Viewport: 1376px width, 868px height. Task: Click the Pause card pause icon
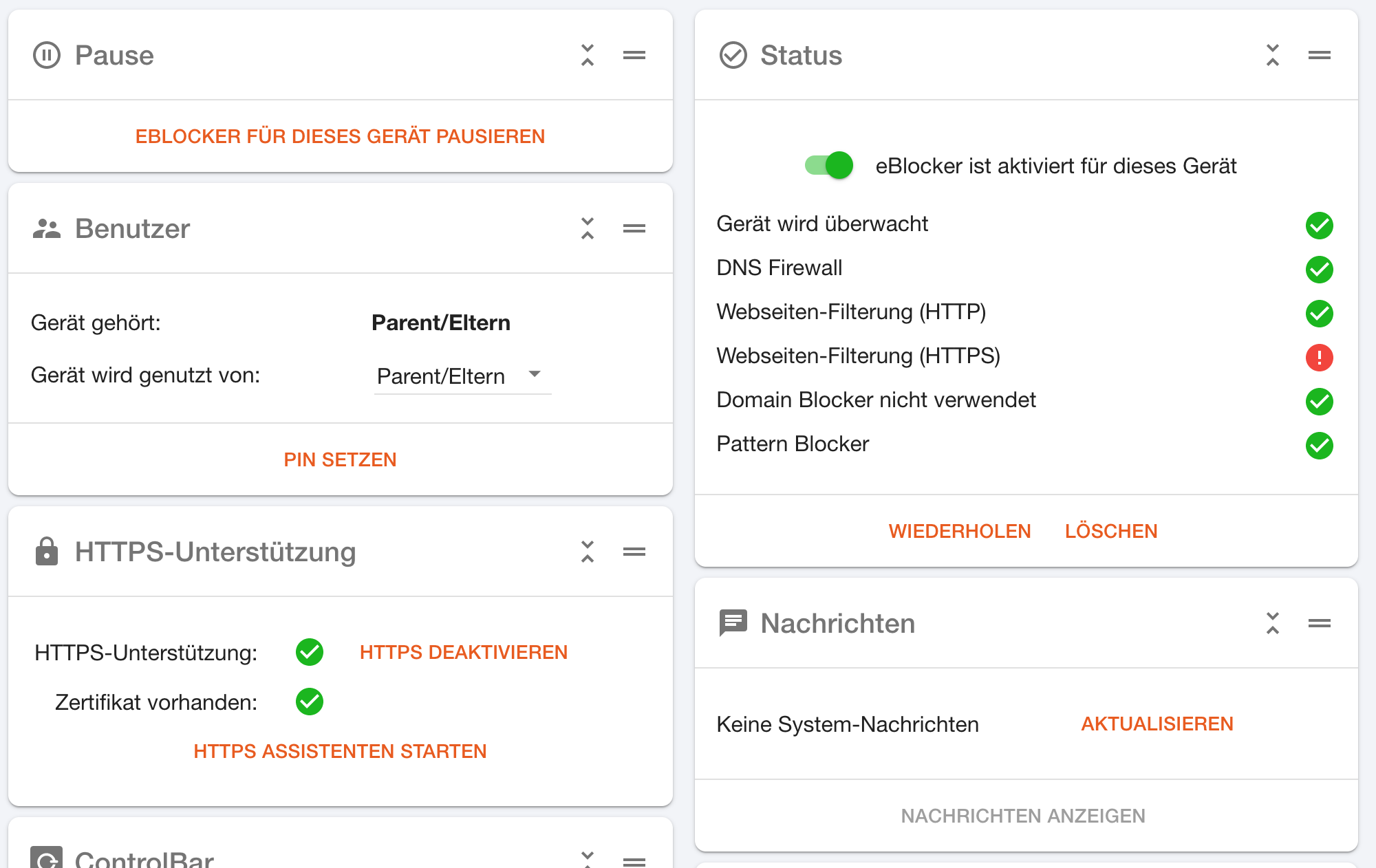(47, 55)
